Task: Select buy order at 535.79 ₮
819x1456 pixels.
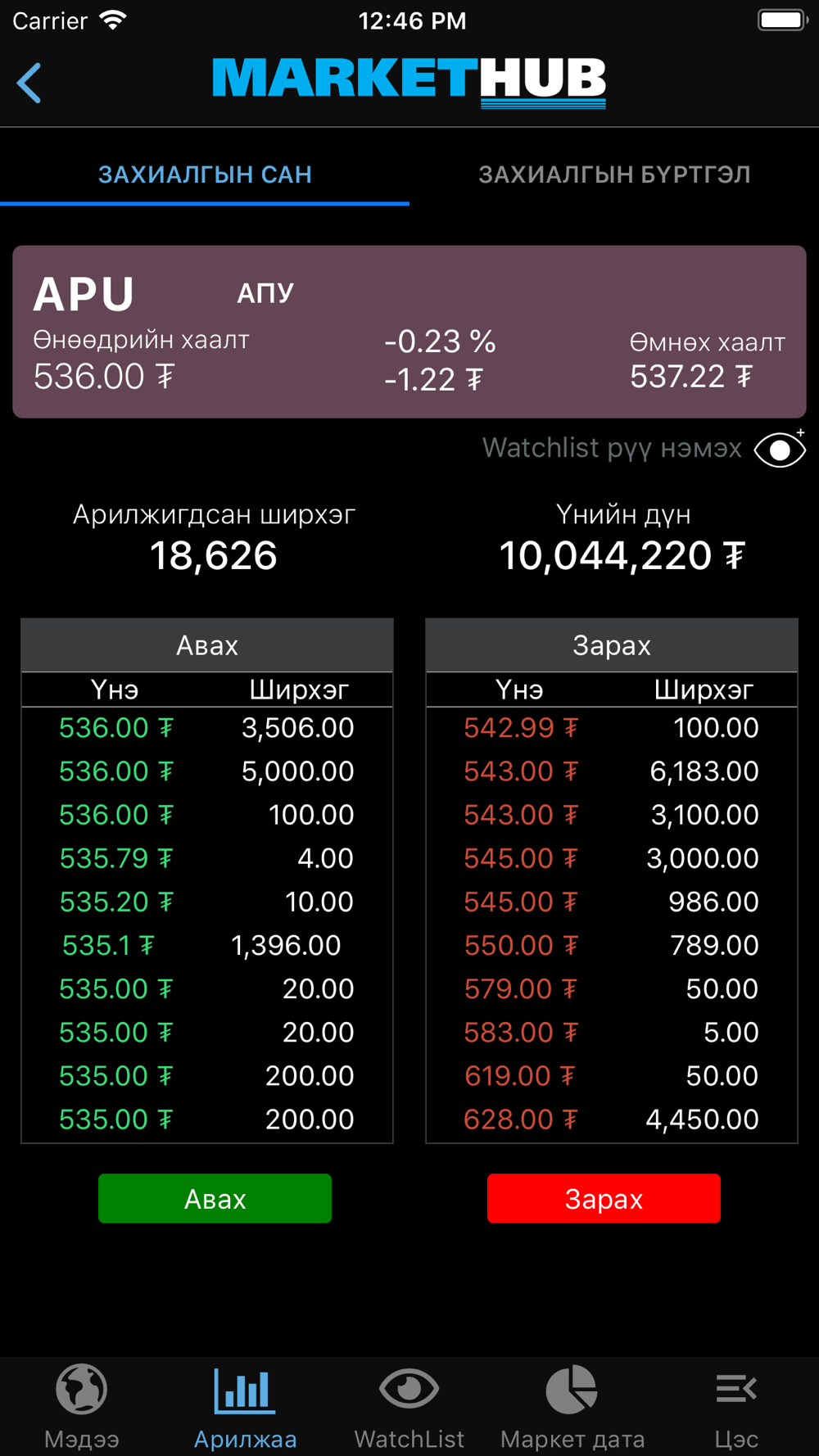Action: tap(207, 858)
